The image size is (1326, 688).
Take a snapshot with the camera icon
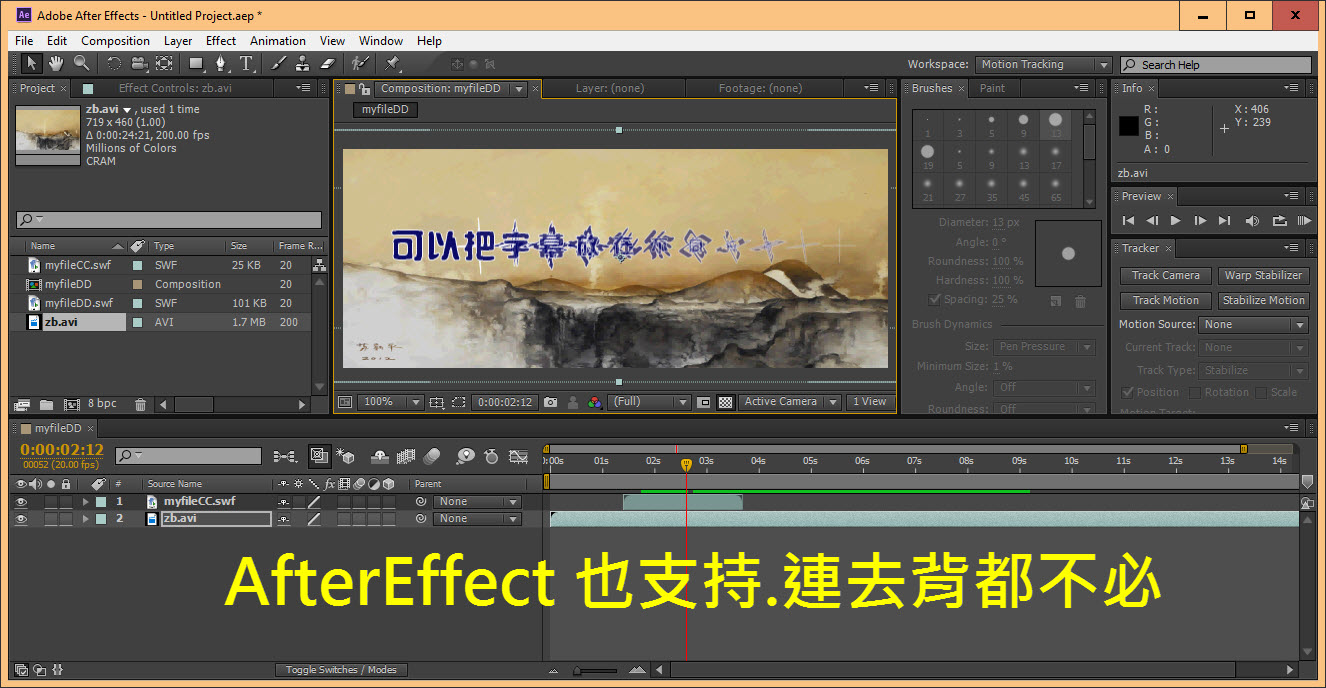(550, 402)
